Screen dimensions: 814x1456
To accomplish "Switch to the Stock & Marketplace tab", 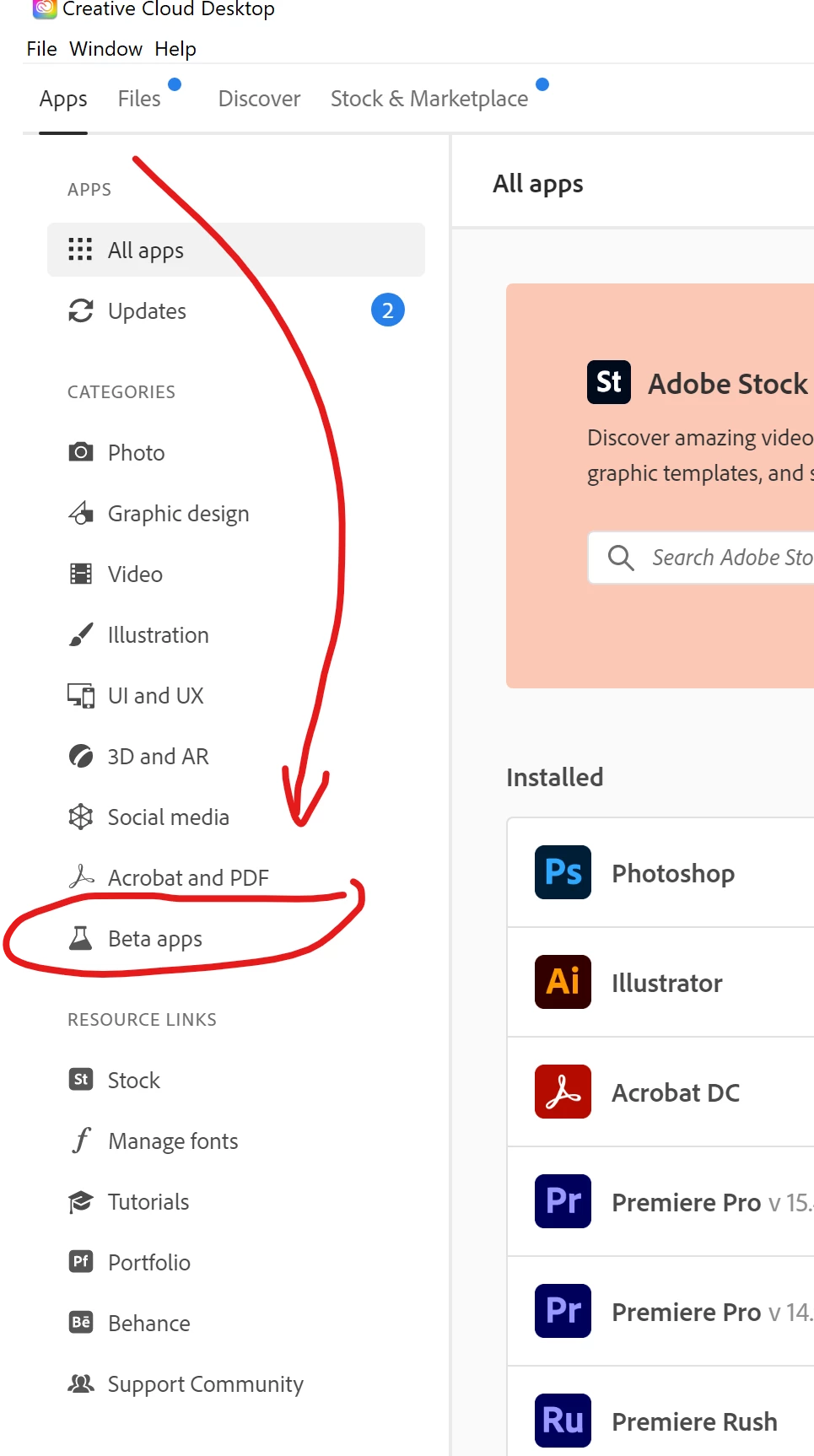I will [429, 99].
